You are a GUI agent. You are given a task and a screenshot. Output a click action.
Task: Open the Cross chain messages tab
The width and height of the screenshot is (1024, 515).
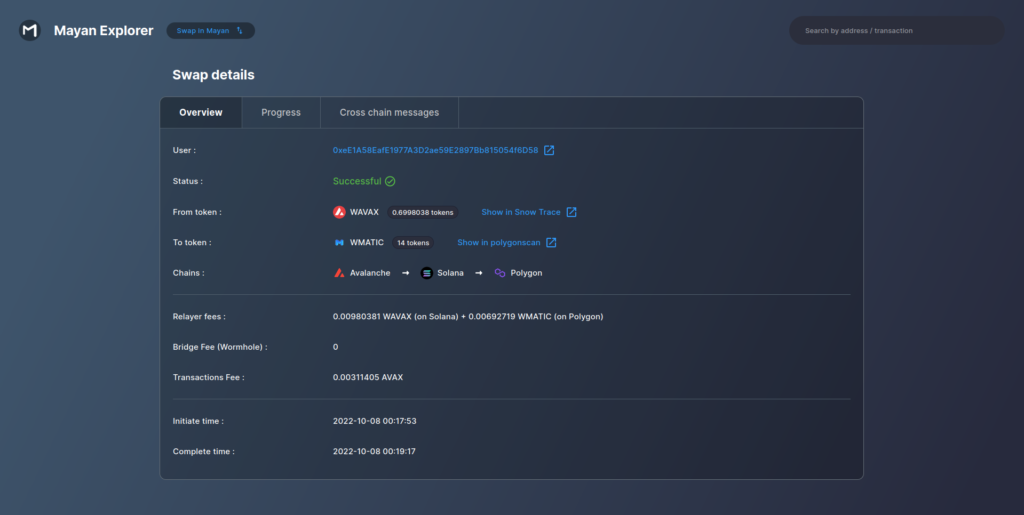tap(389, 112)
